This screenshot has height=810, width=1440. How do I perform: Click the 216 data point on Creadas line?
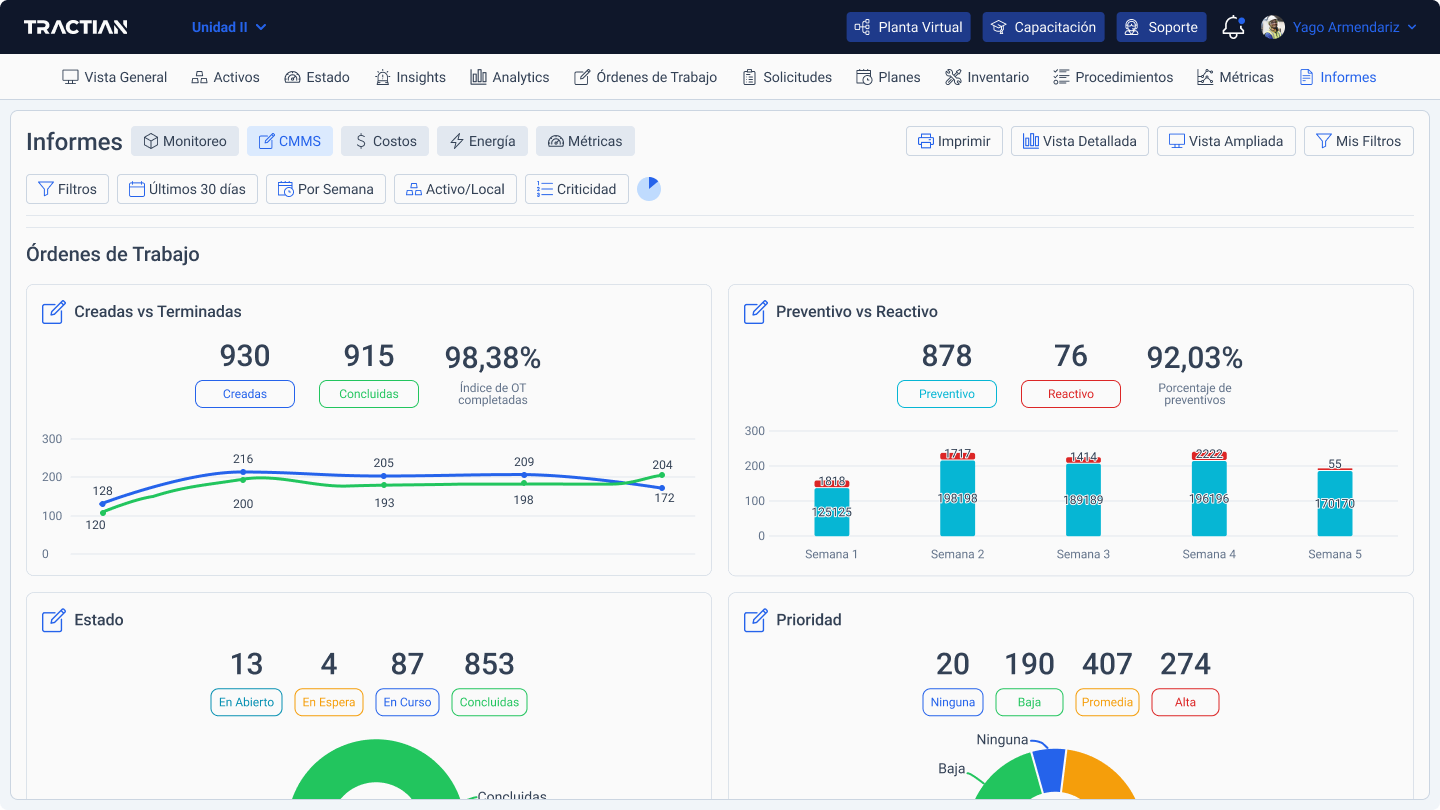coord(242,471)
